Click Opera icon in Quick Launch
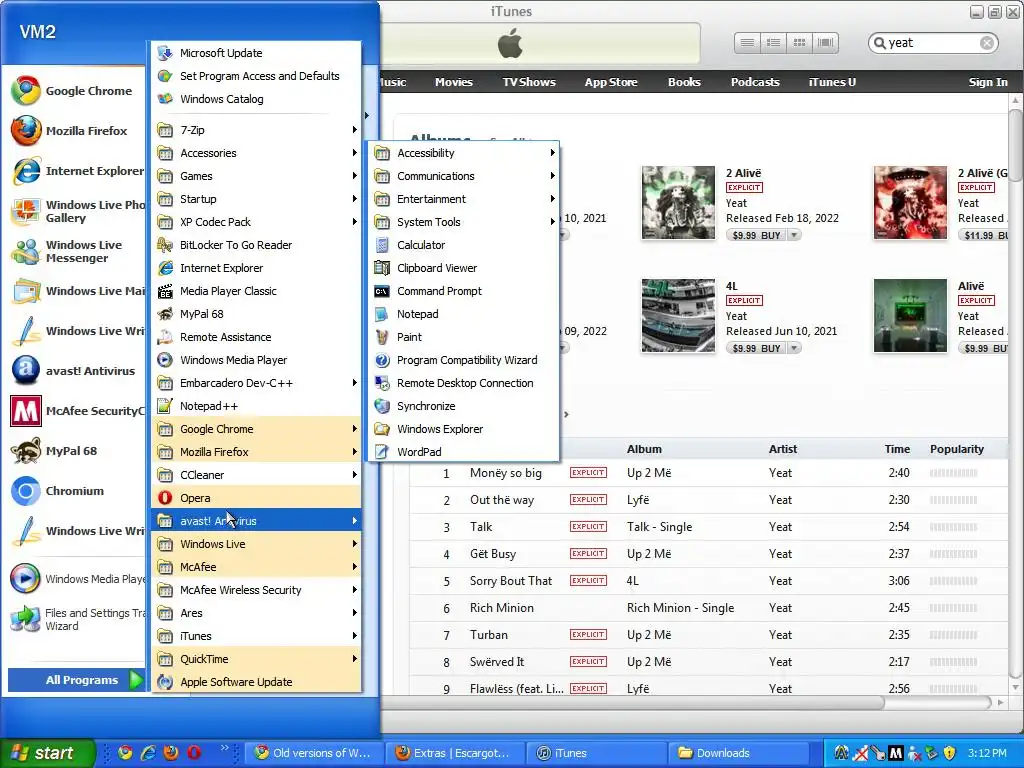The width and height of the screenshot is (1024, 768). (x=194, y=753)
